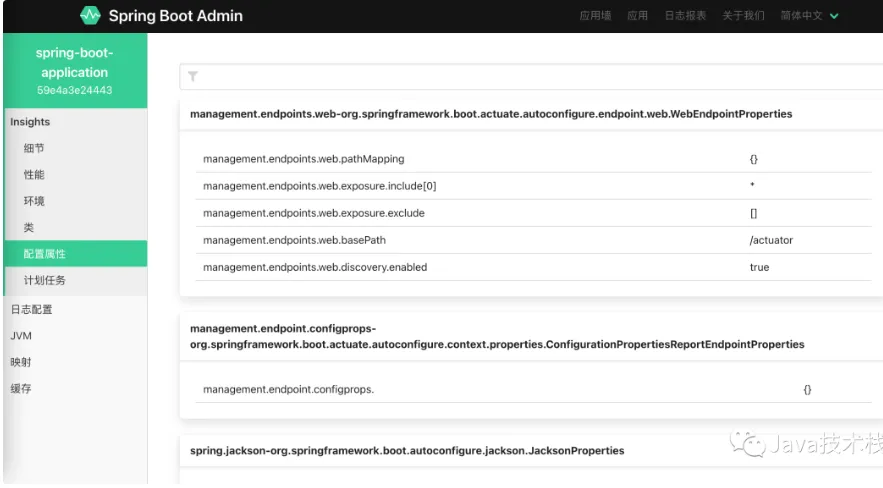Collapse the Insights sidebar section
The width and height of the screenshot is (883, 488).
point(30,122)
